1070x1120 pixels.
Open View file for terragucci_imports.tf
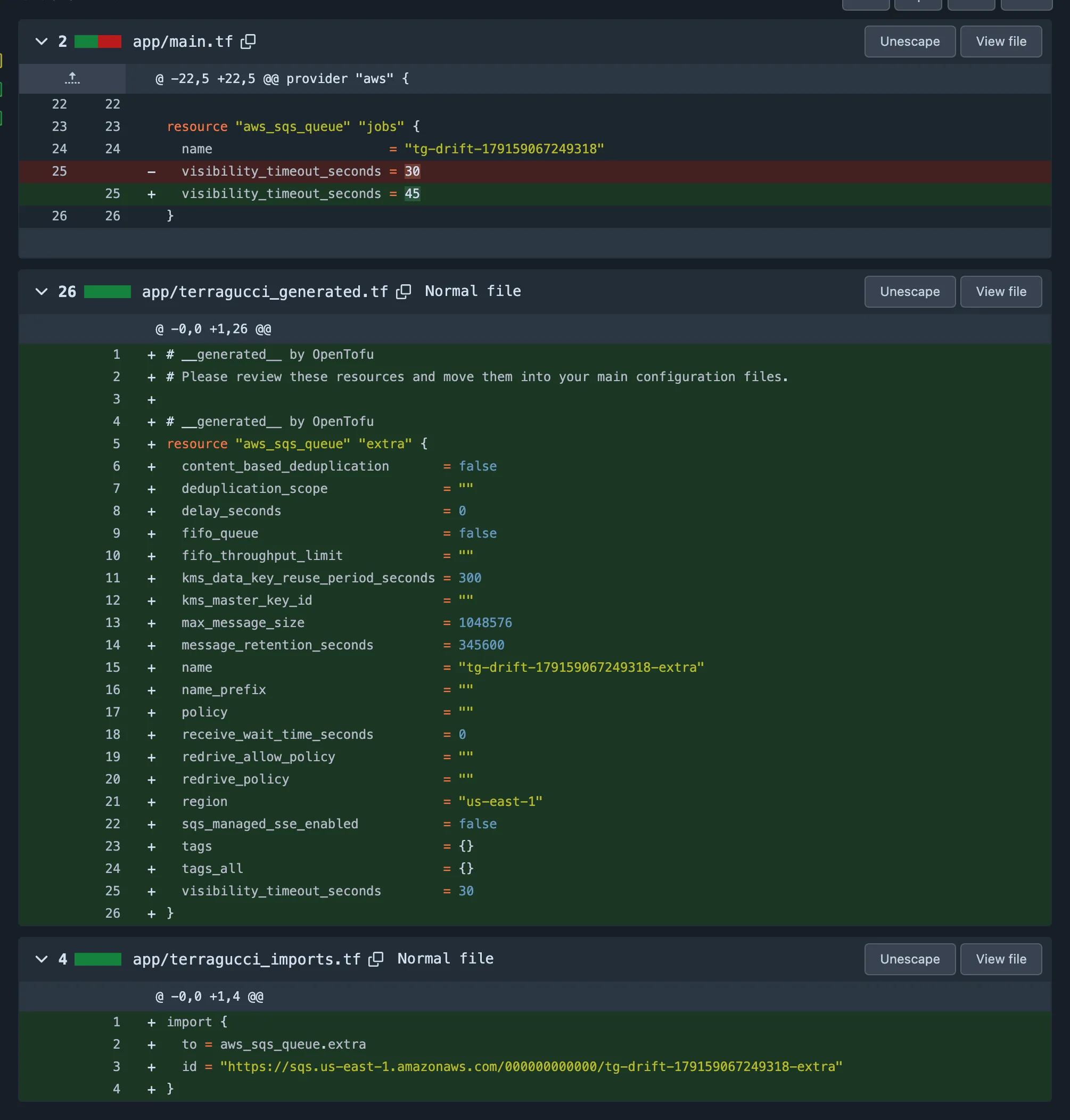tap(1001, 959)
